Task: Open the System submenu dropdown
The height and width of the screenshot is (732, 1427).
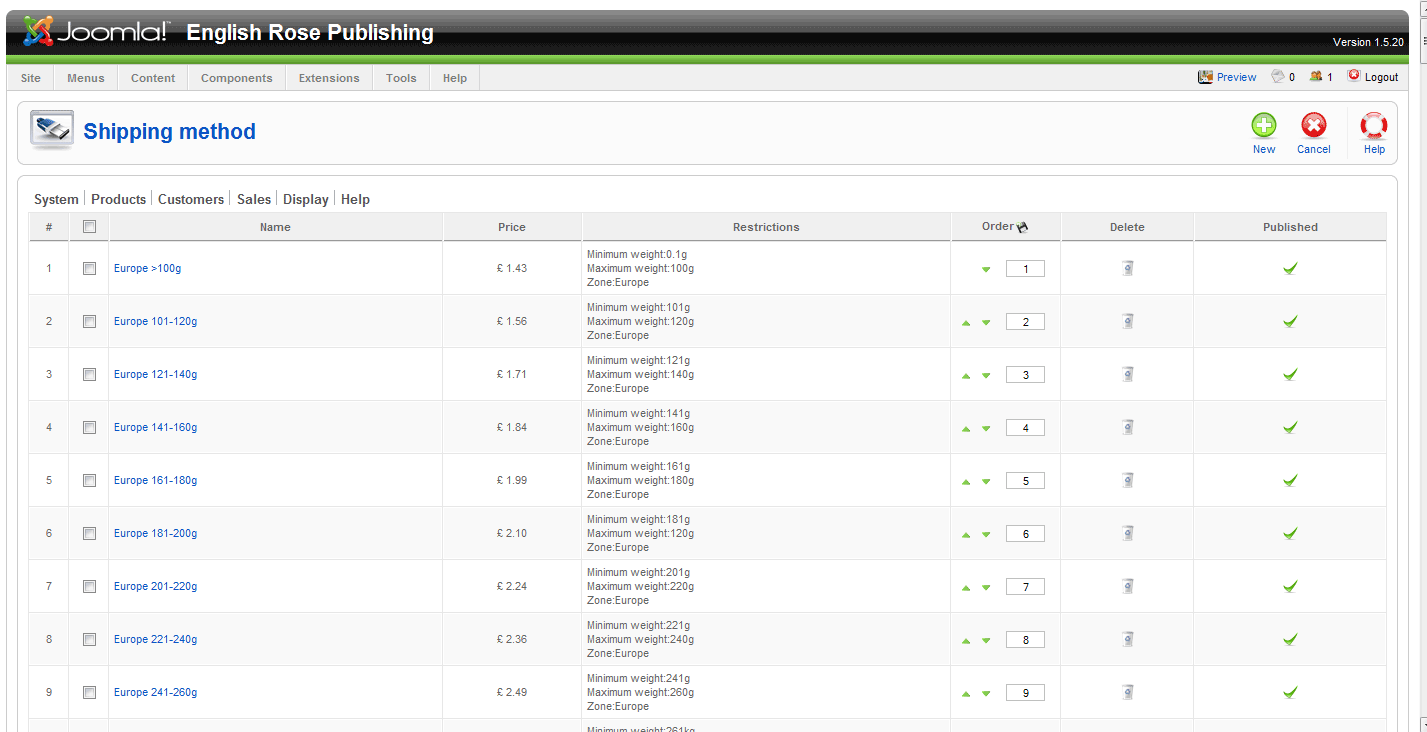Action: pos(56,199)
